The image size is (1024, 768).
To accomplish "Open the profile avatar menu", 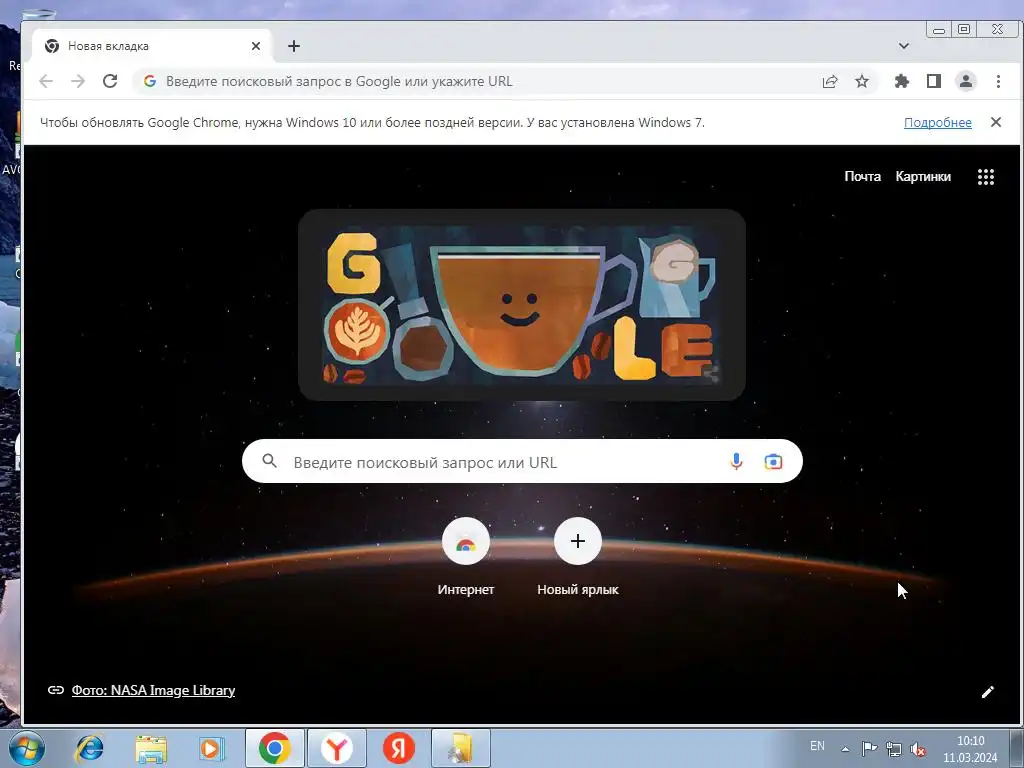I will click(x=966, y=82).
